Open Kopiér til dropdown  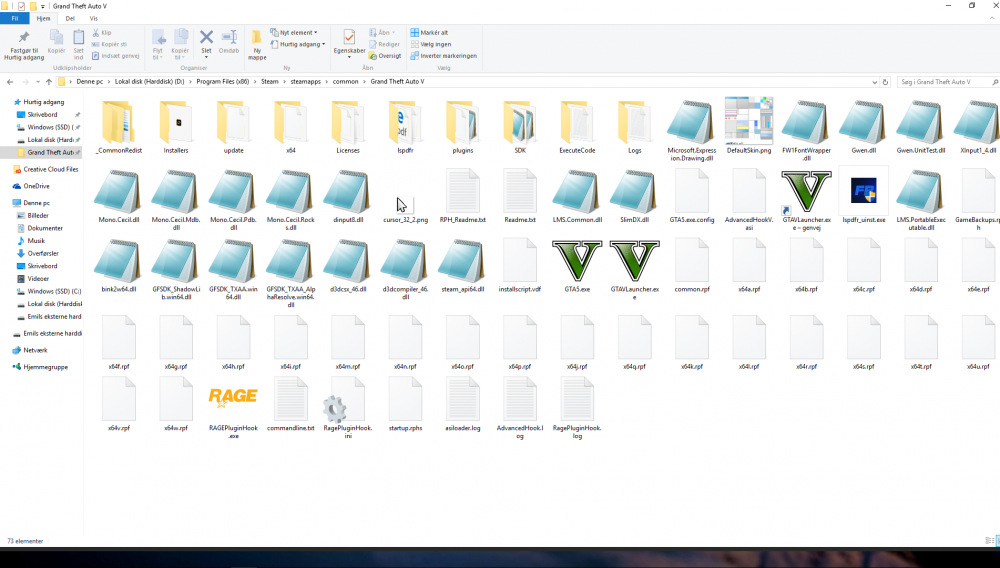[x=180, y=45]
